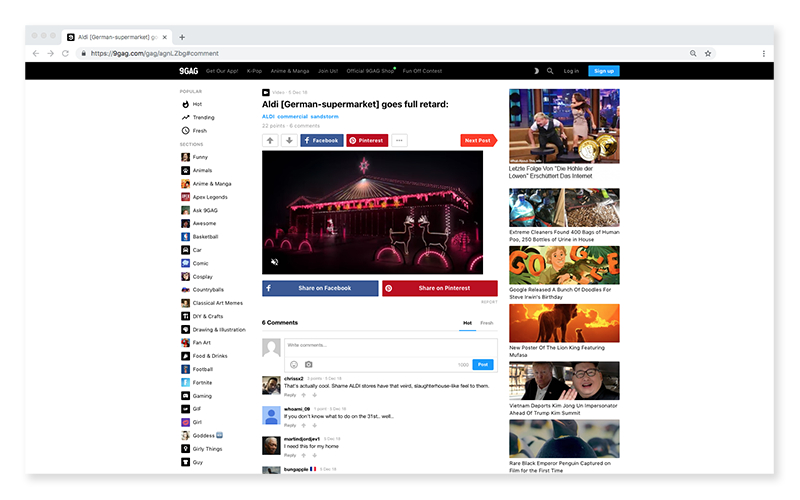The image size is (800, 500).
Task: Go to the 9GAG home logo
Action: (x=188, y=71)
